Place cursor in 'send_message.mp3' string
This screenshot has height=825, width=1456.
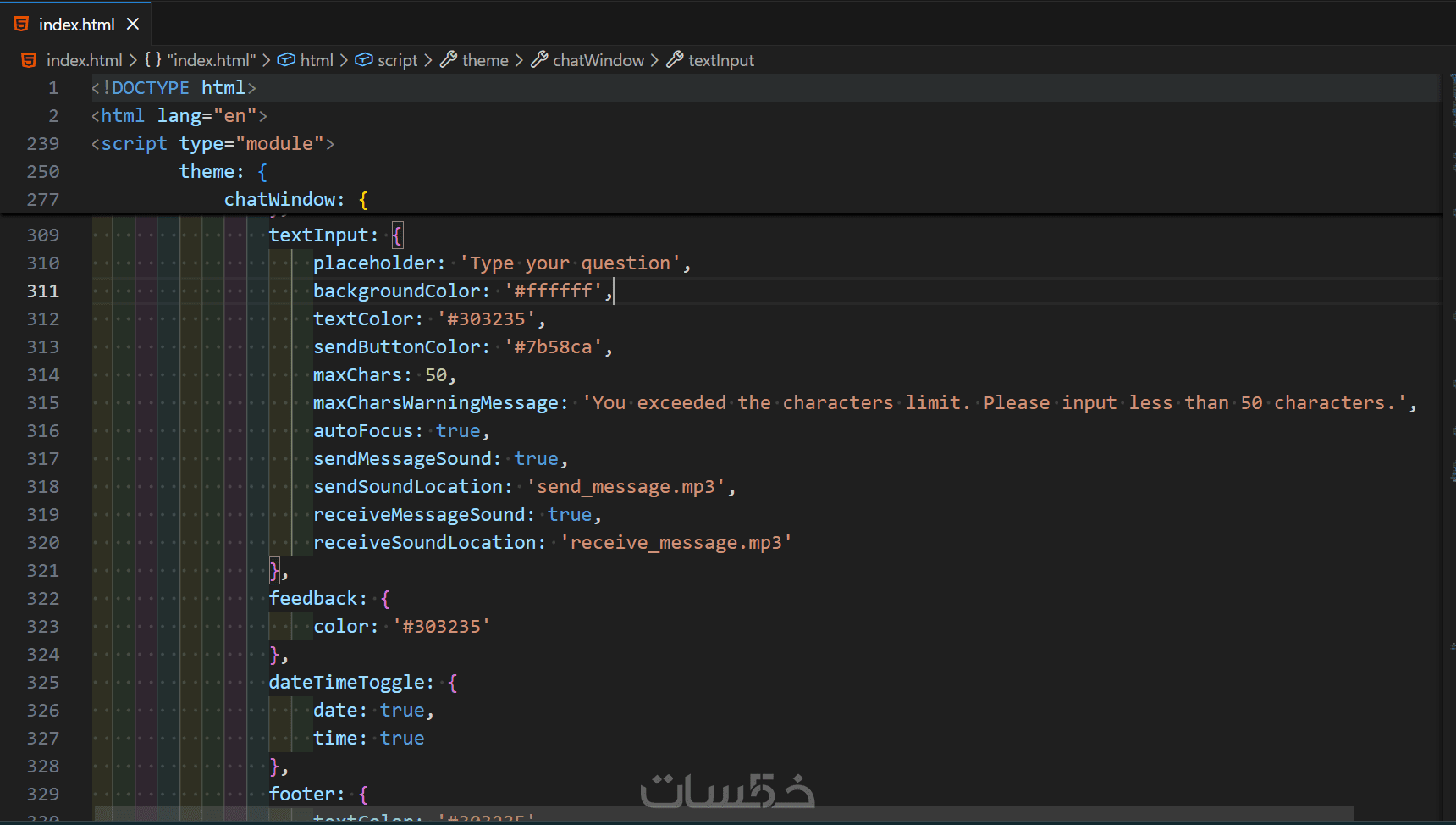click(x=626, y=487)
